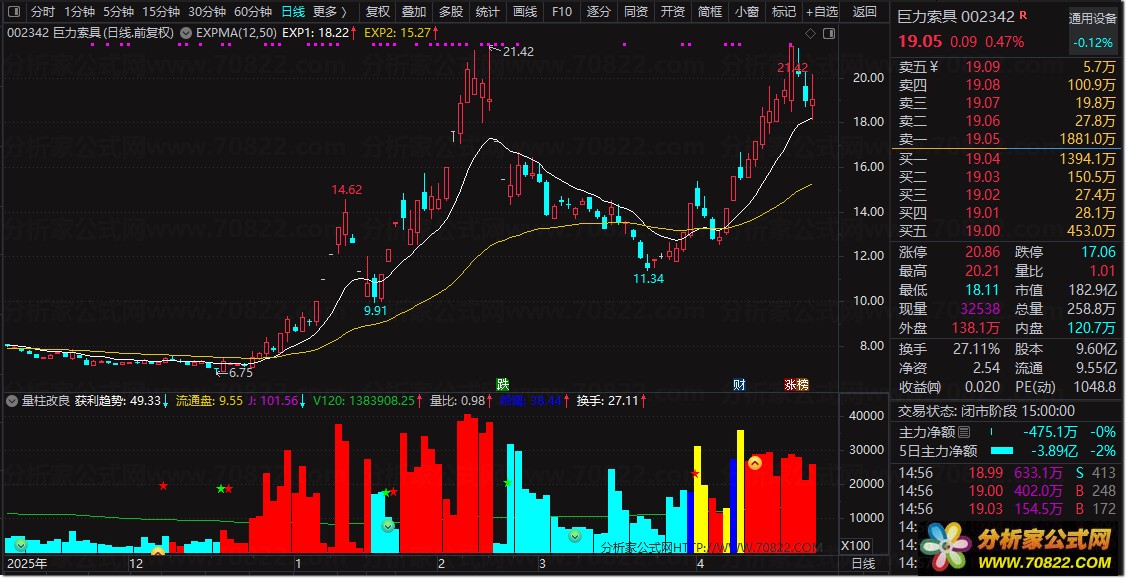Click the 21.42 high label on February candle
This screenshot has height=579, width=1128.
(519, 52)
